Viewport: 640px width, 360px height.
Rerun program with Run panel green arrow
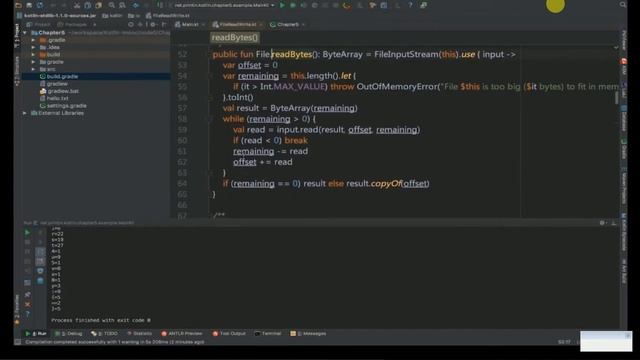pyautogui.click(x=27, y=232)
